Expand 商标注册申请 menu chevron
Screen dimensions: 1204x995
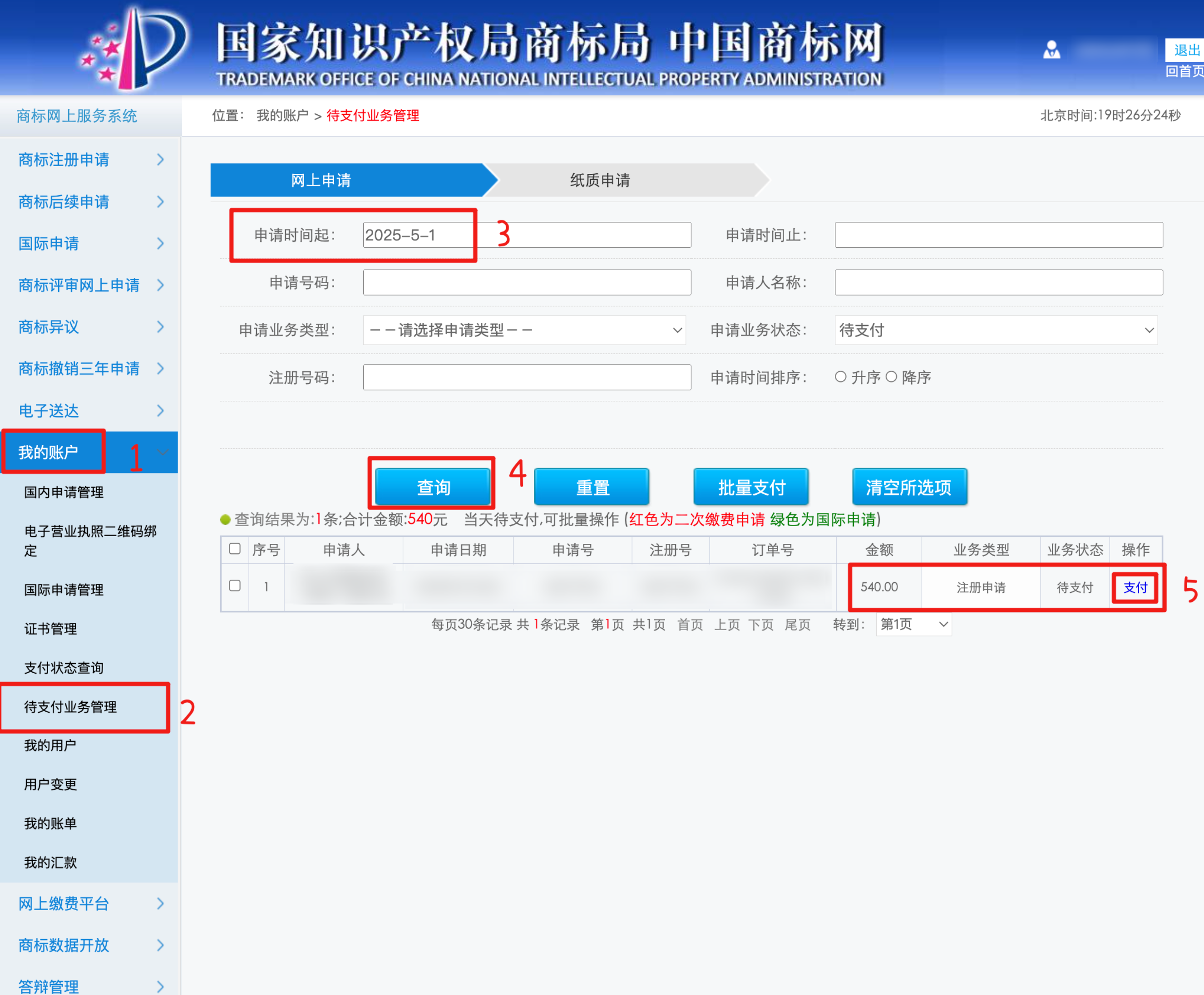coord(161,160)
